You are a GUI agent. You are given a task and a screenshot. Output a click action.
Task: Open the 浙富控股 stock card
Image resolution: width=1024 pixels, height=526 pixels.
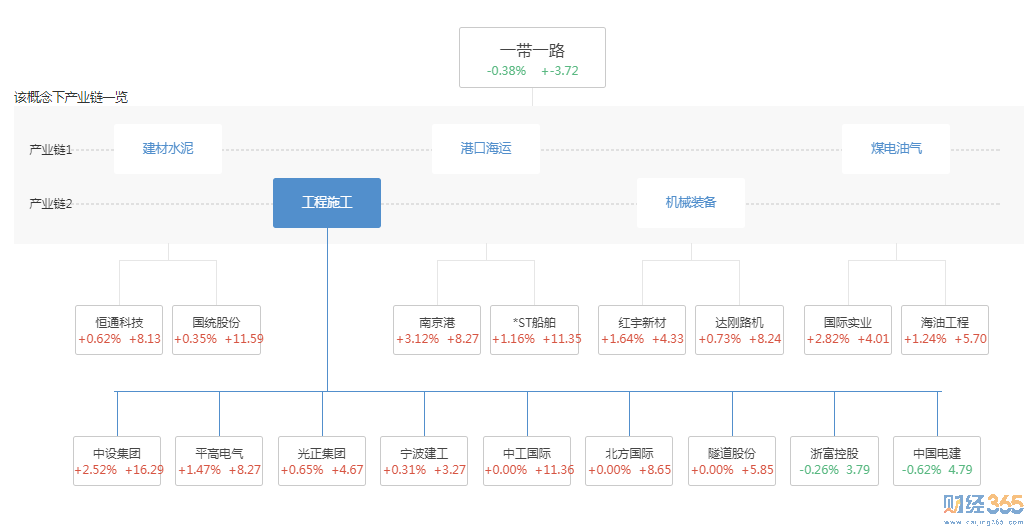pos(834,461)
